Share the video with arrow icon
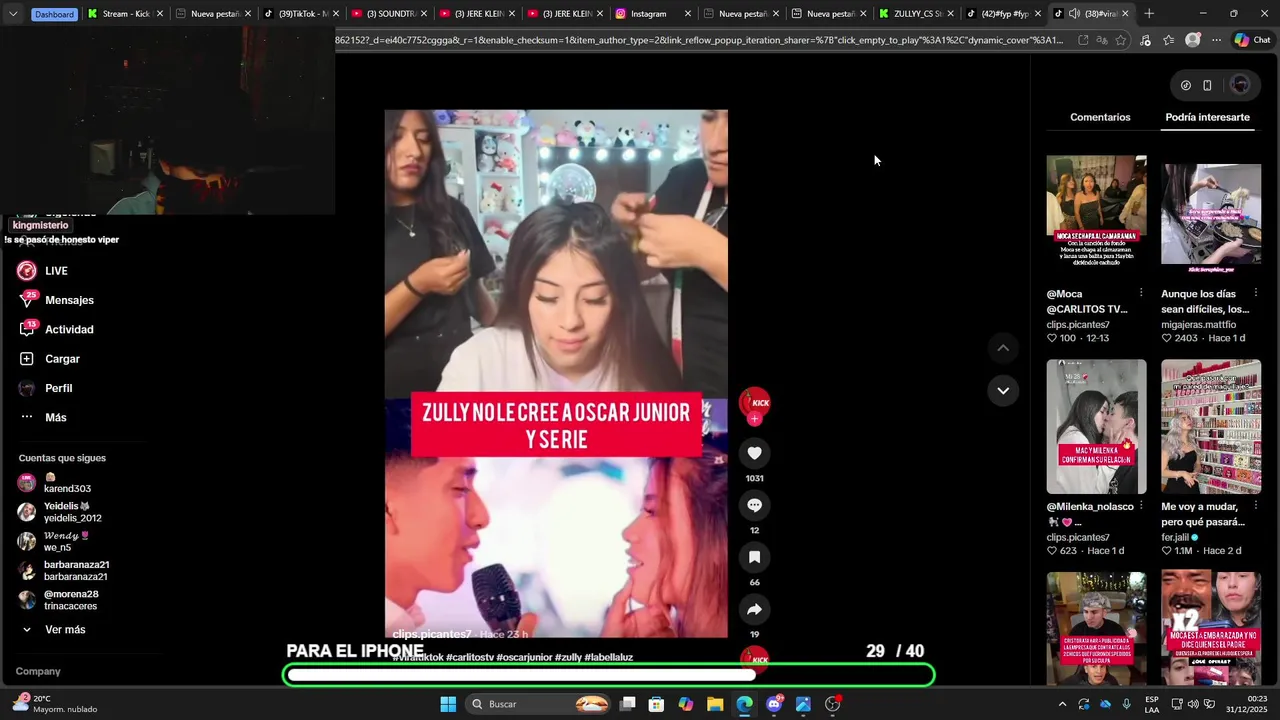The image size is (1280, 720). point(754,609)
